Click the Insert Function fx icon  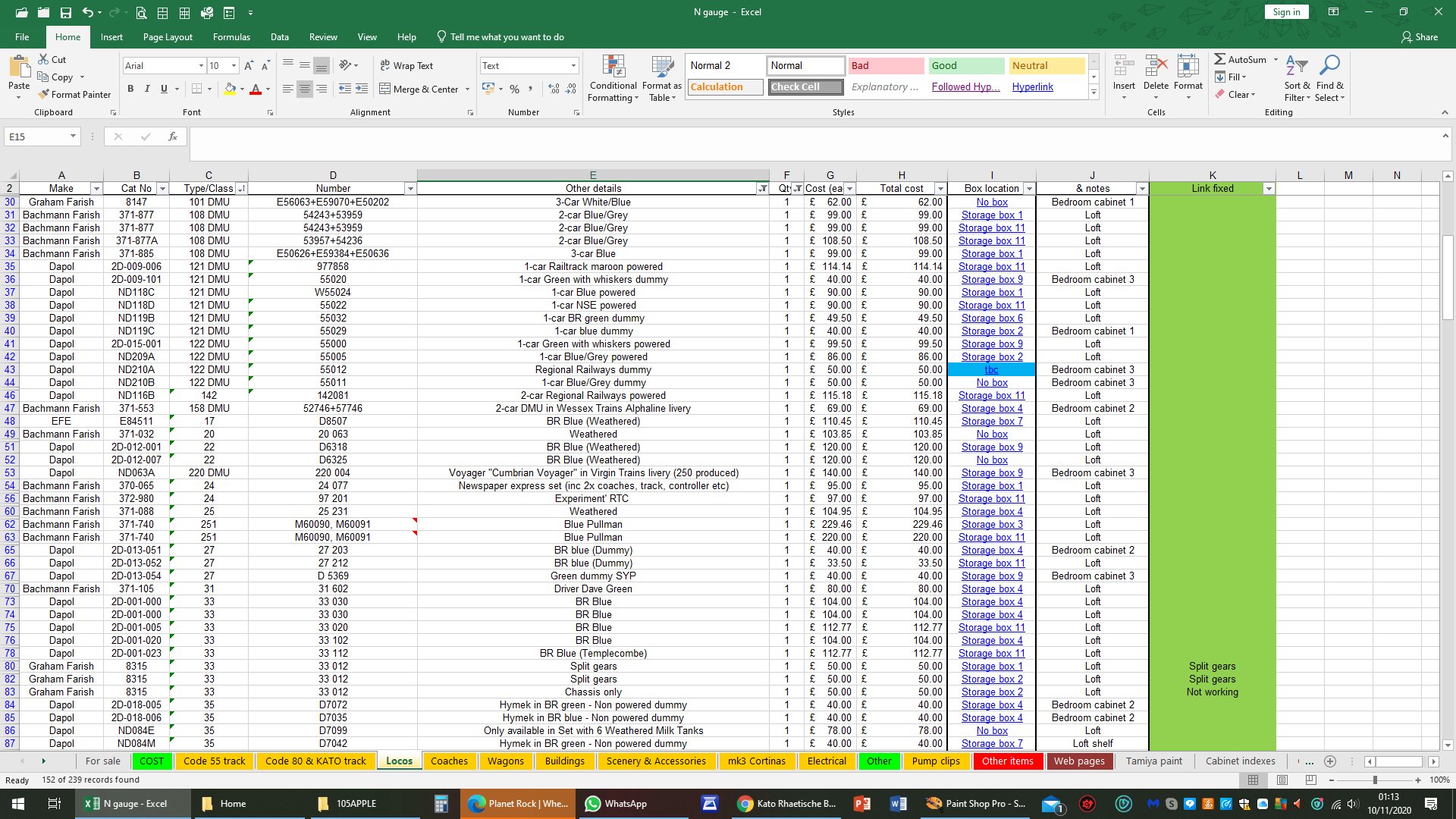coord(173,136)
